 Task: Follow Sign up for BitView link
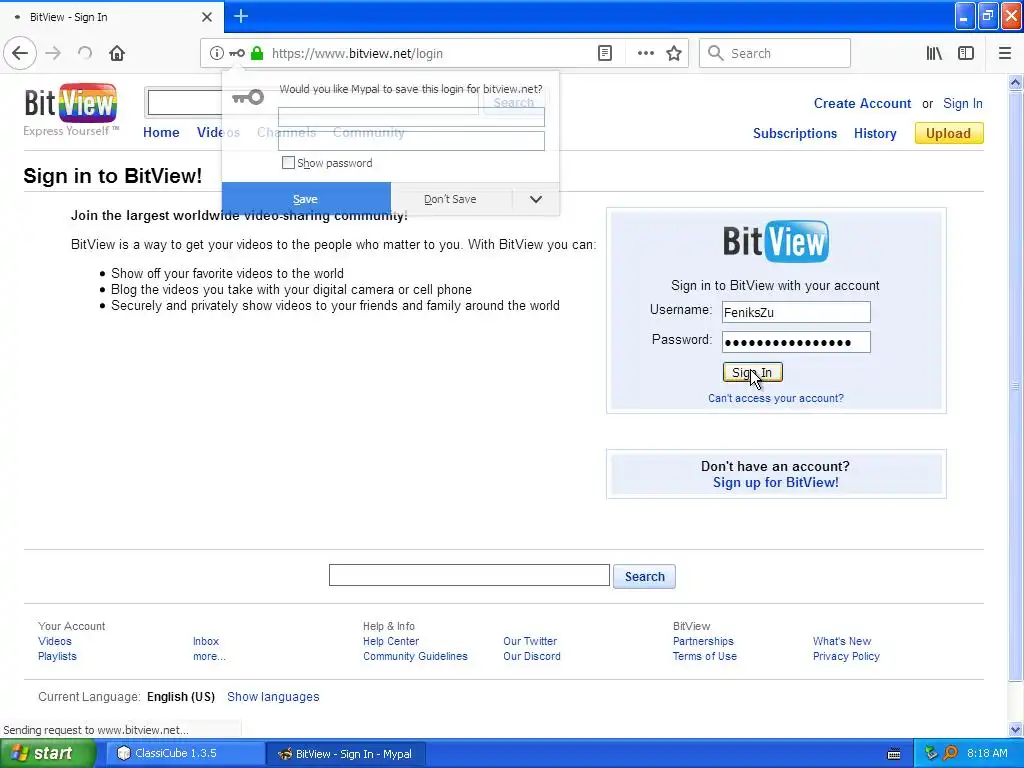[776, 483]
